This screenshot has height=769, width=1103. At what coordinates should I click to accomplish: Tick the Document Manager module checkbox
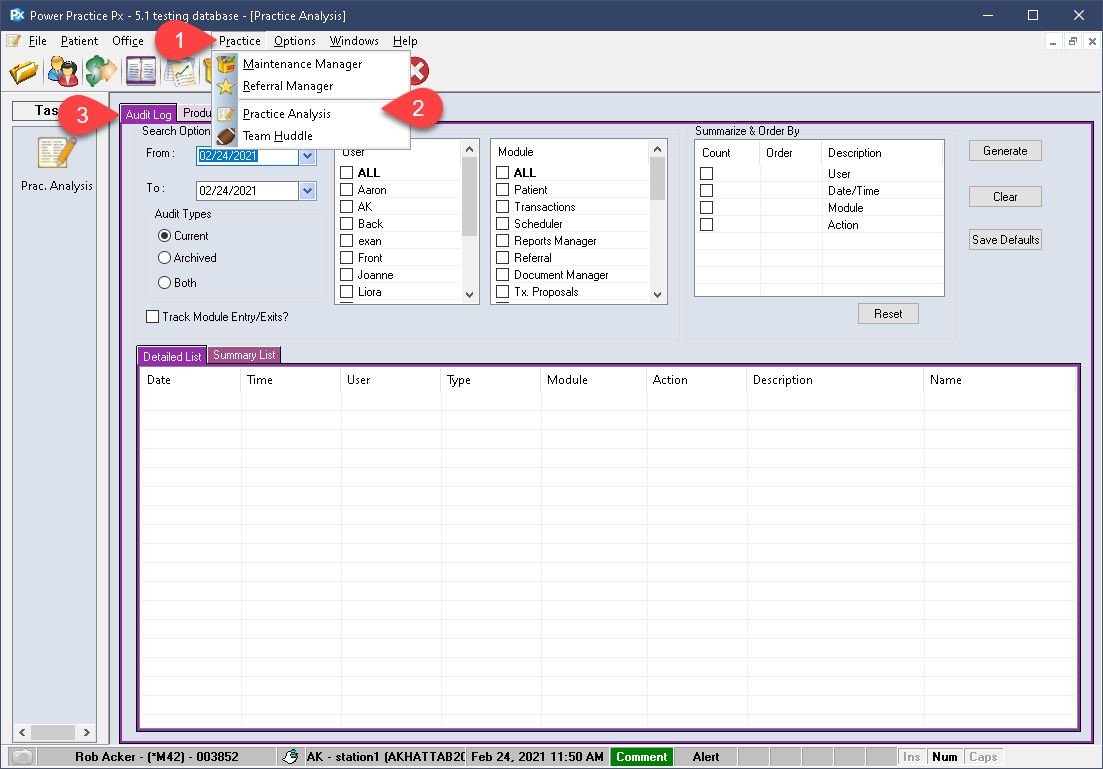pos(502,274)
